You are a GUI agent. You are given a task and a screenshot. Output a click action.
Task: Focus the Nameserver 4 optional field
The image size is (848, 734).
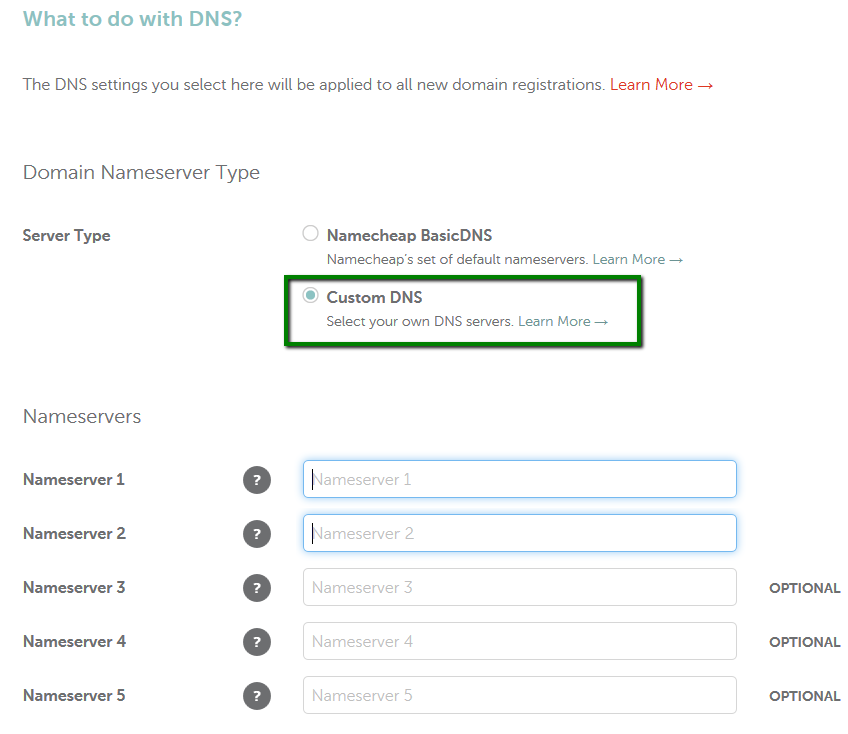(520, 641)
